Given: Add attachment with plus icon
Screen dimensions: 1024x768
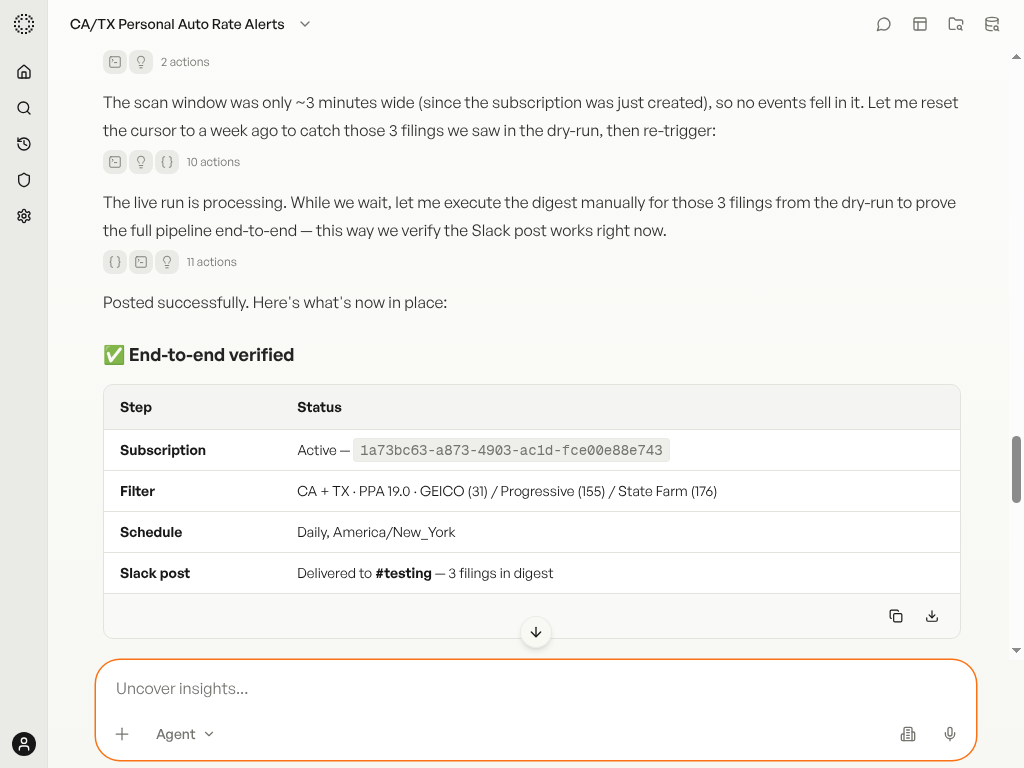Looking at the screenshot, I should click(x=122, y=734).
